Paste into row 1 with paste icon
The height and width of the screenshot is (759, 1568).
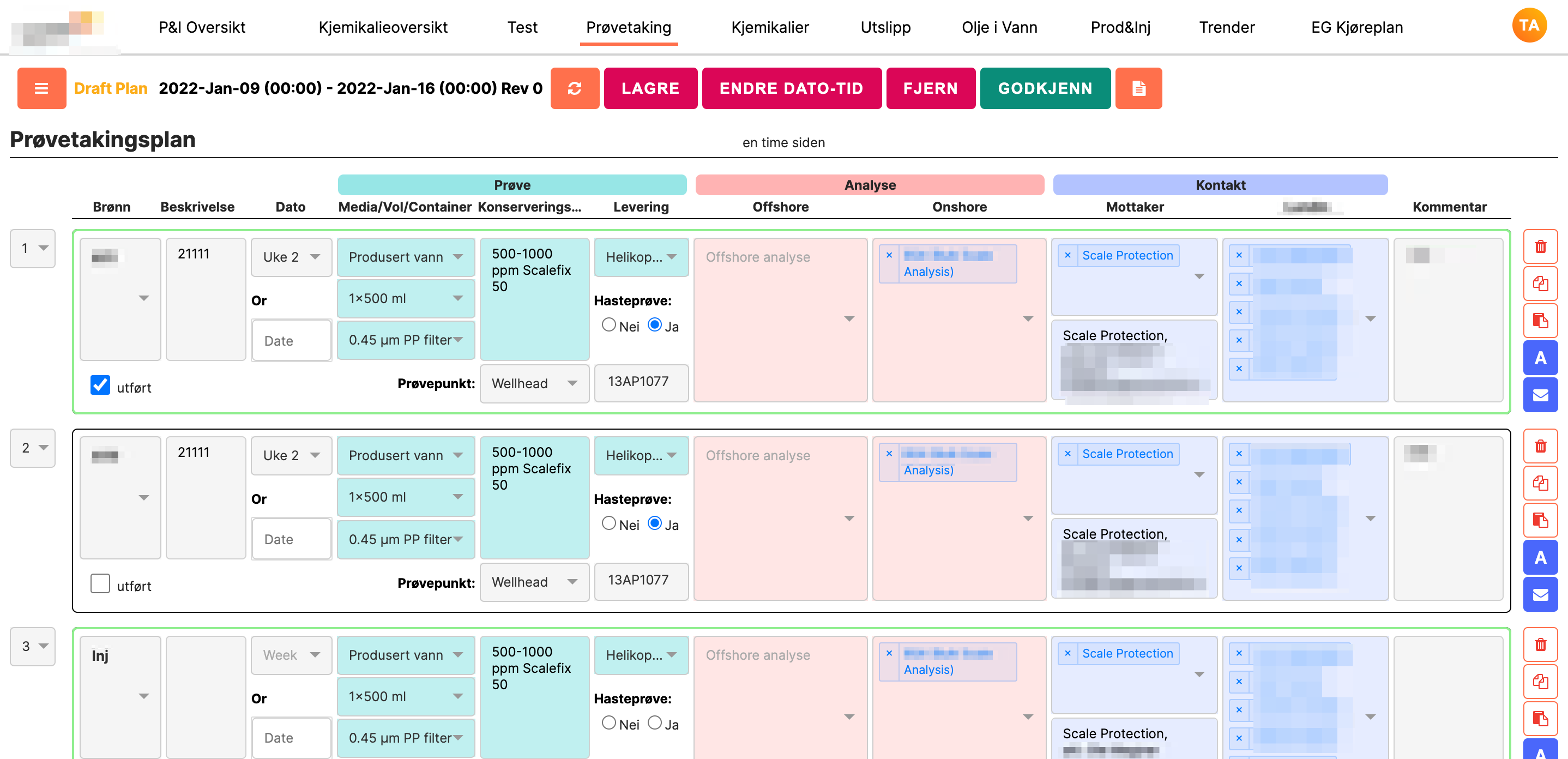1540,321
